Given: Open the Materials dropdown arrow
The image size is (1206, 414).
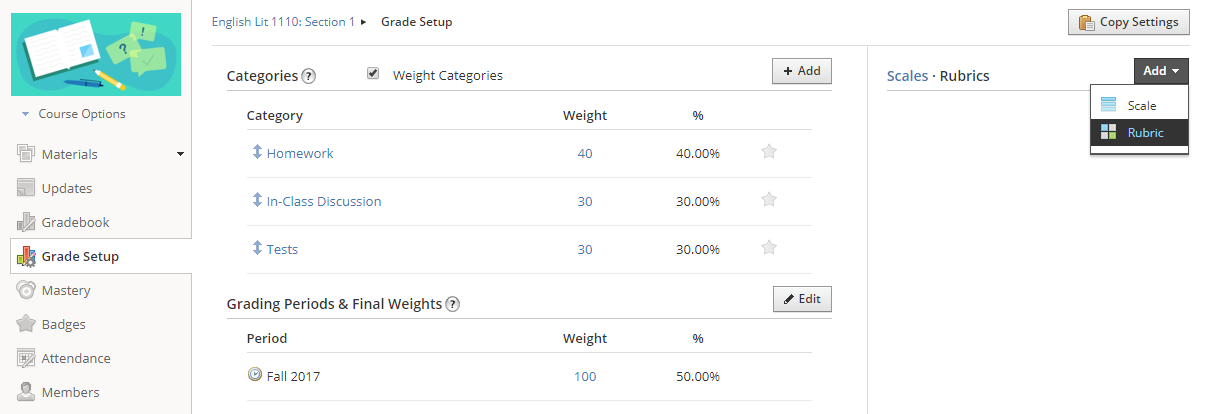Looking at the screenshot, I should (180, 154).
